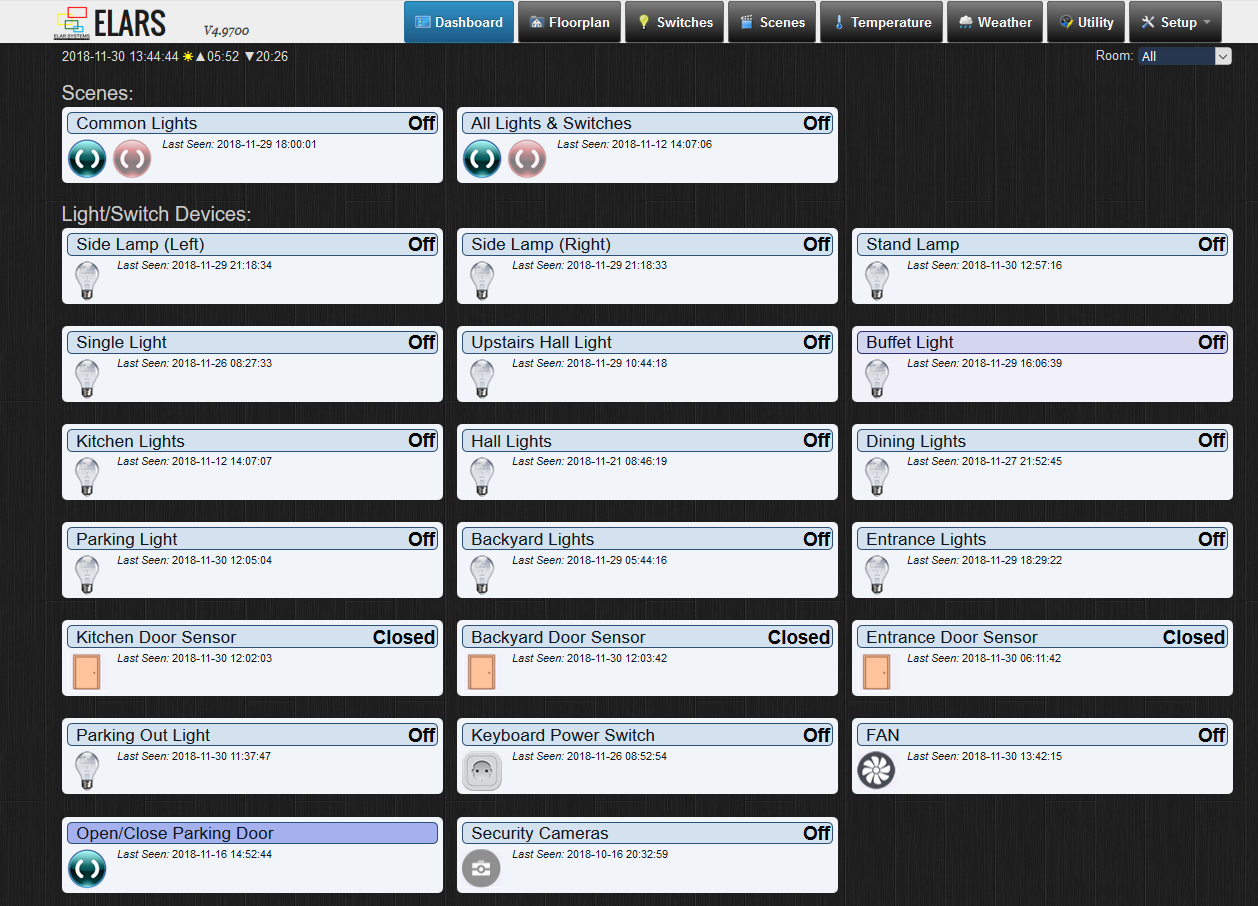The height and width of the screenshot is (906, 1258).
Task: Toggle the Dining Lights bulb
Action: click(877, 477)
